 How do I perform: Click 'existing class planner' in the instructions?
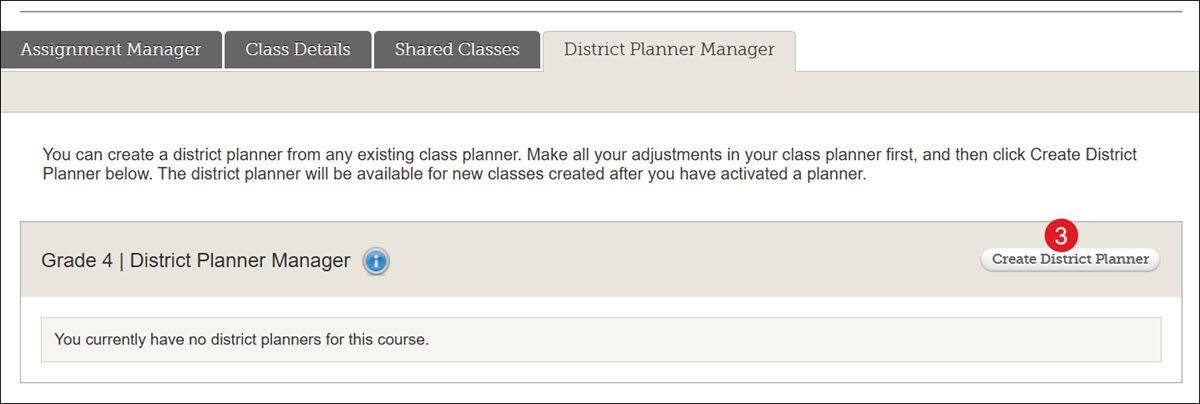click(x=439, y=156)
